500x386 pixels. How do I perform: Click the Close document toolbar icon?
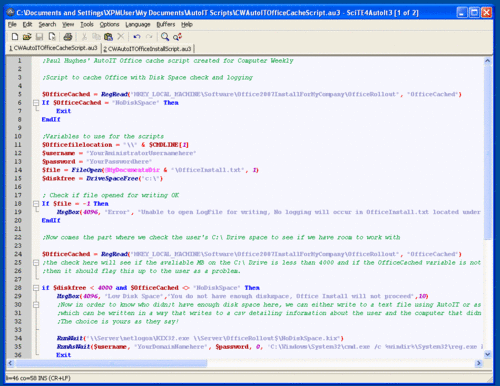(x=52, y=37)
